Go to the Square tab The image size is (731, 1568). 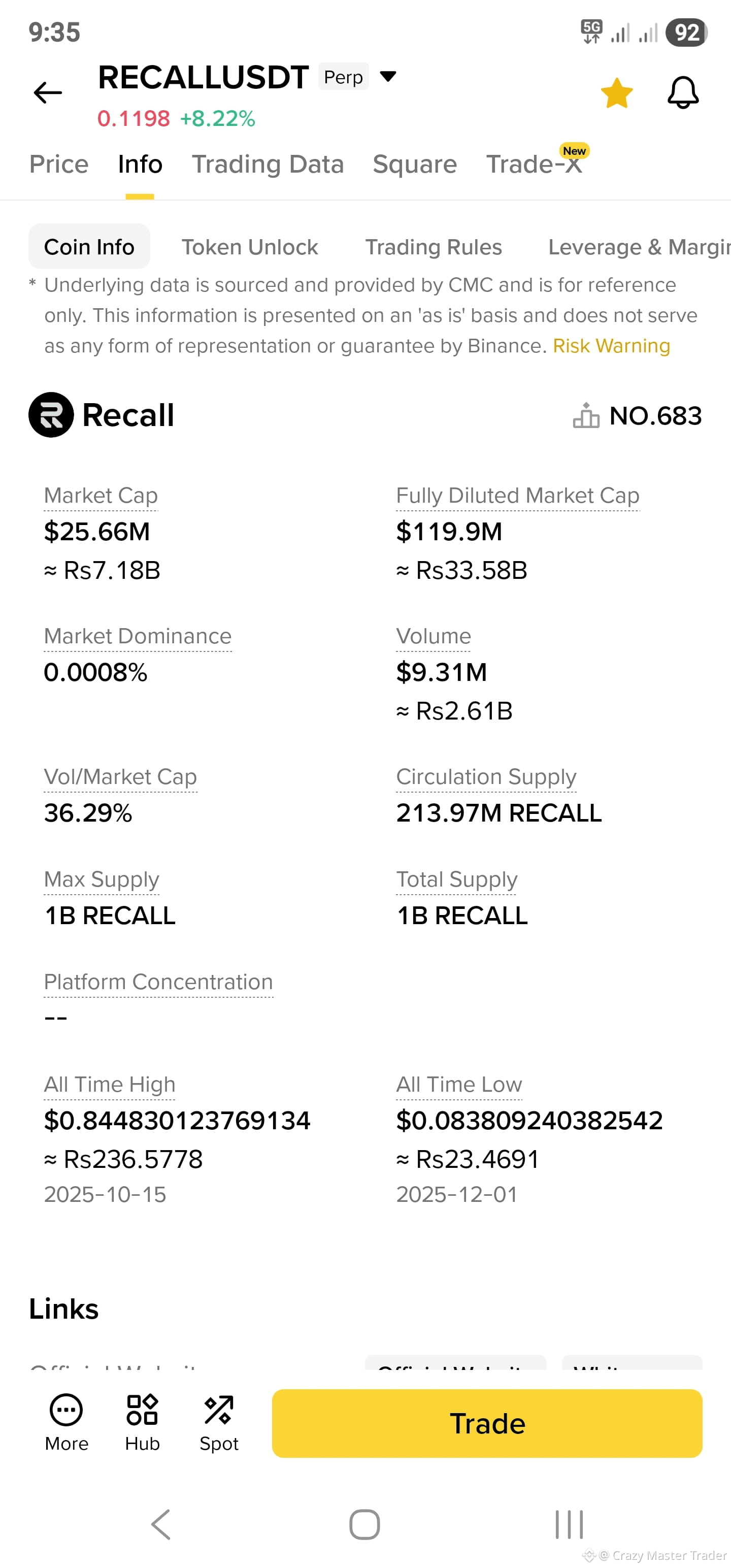pyautogui.click(x=415, y=165)
